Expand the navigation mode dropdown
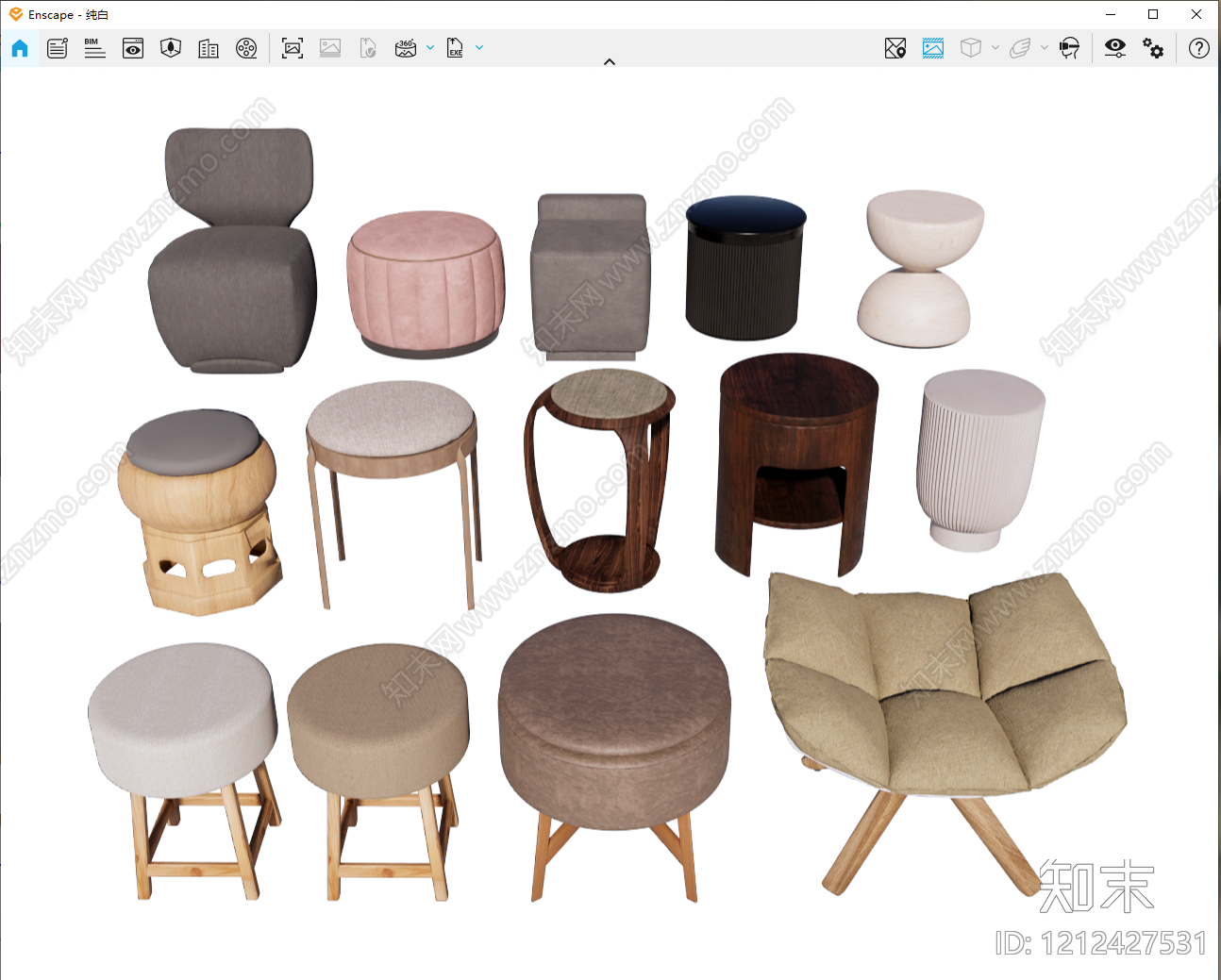The image size is (1221, 980). point(1045,47)
